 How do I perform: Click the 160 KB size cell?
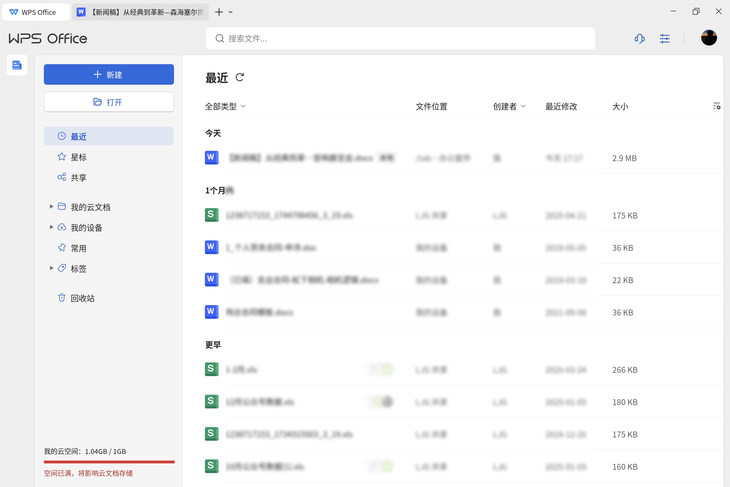tap(625, 467)
